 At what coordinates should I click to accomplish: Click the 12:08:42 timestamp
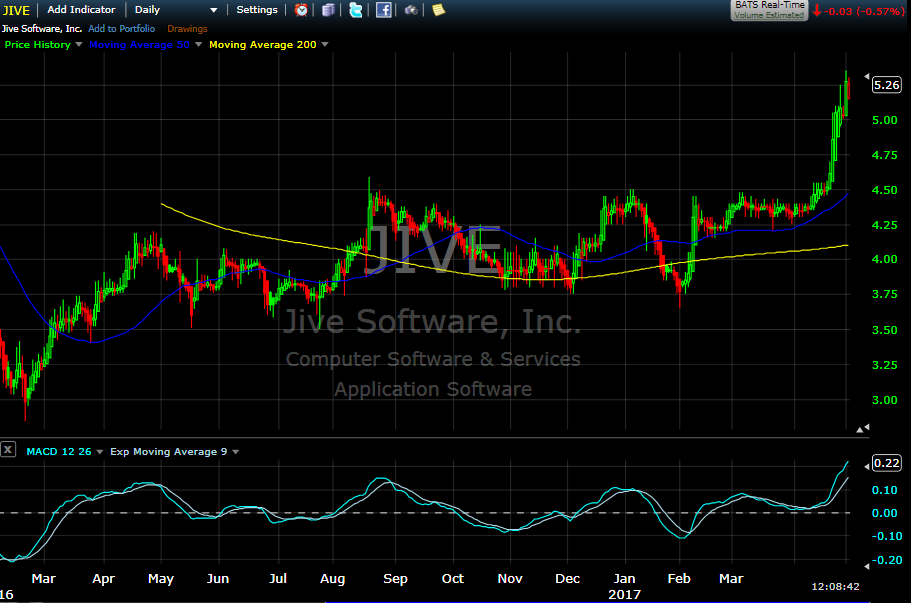[x=835, y=586]
